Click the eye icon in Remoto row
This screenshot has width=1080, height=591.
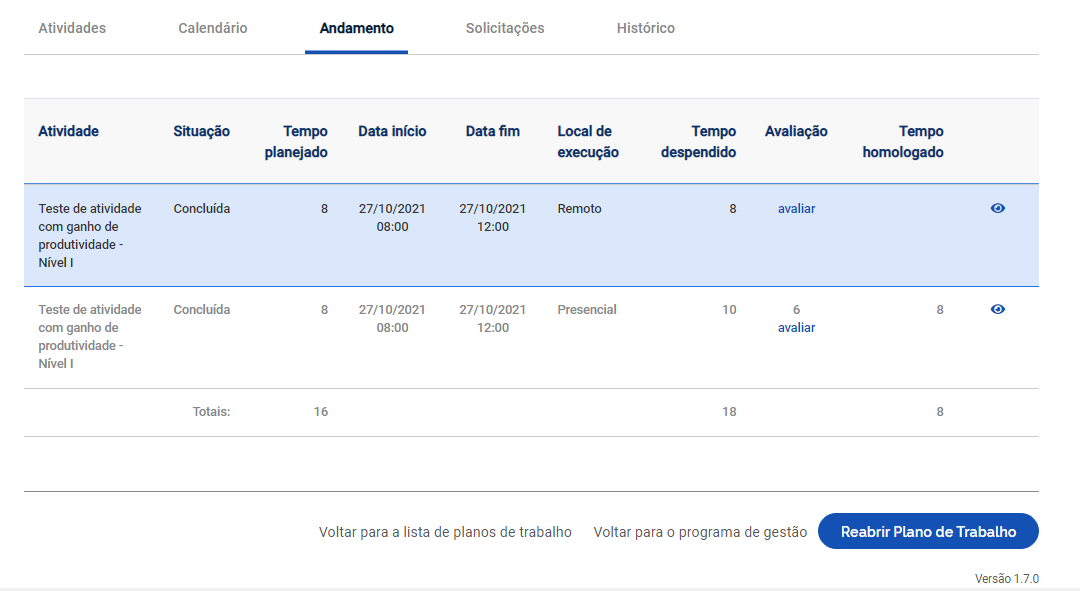[x=997, y=208]
